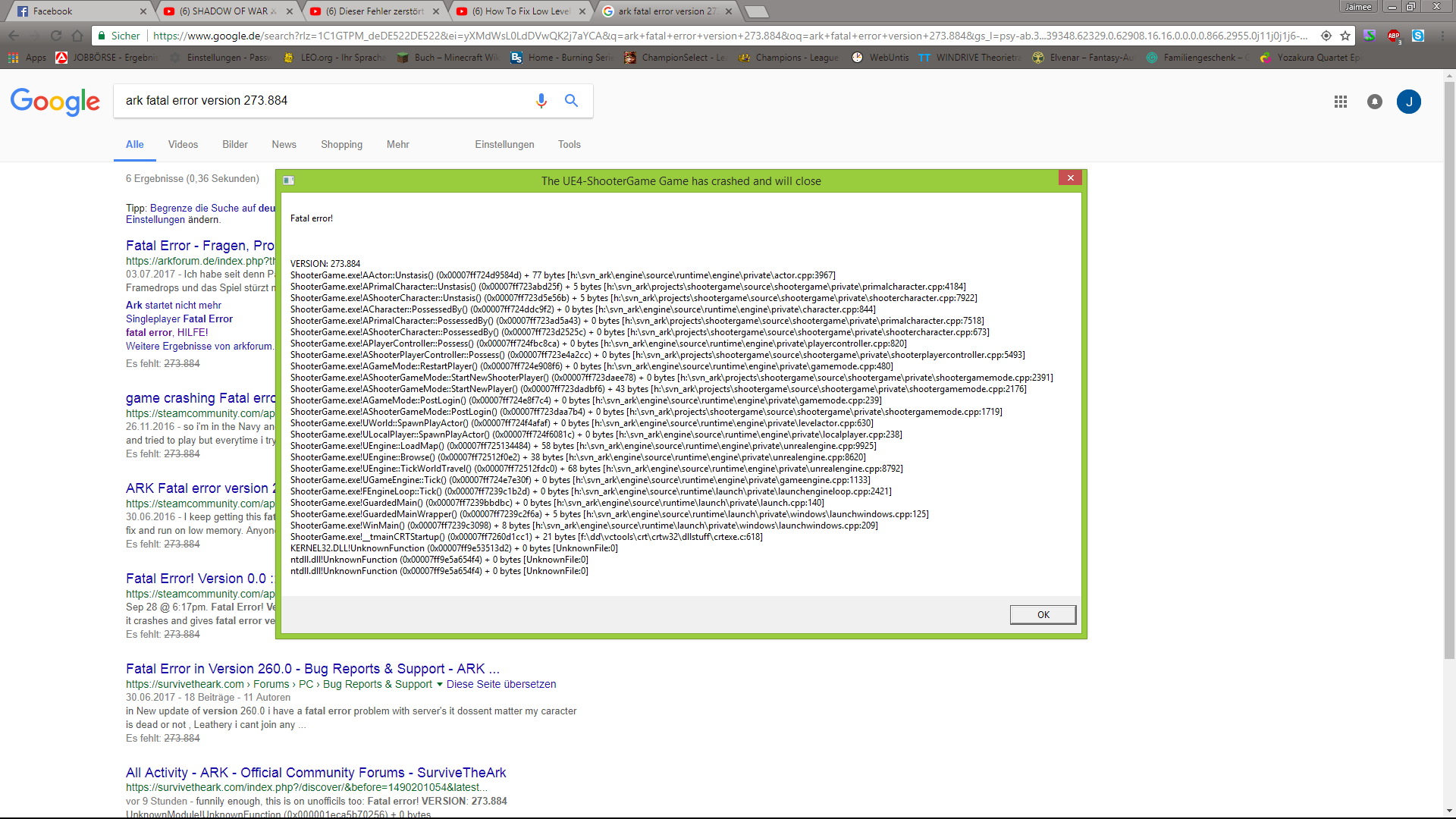Close the Facebook tab
Screen dimensions: 1456x819
tap(143, 11)
